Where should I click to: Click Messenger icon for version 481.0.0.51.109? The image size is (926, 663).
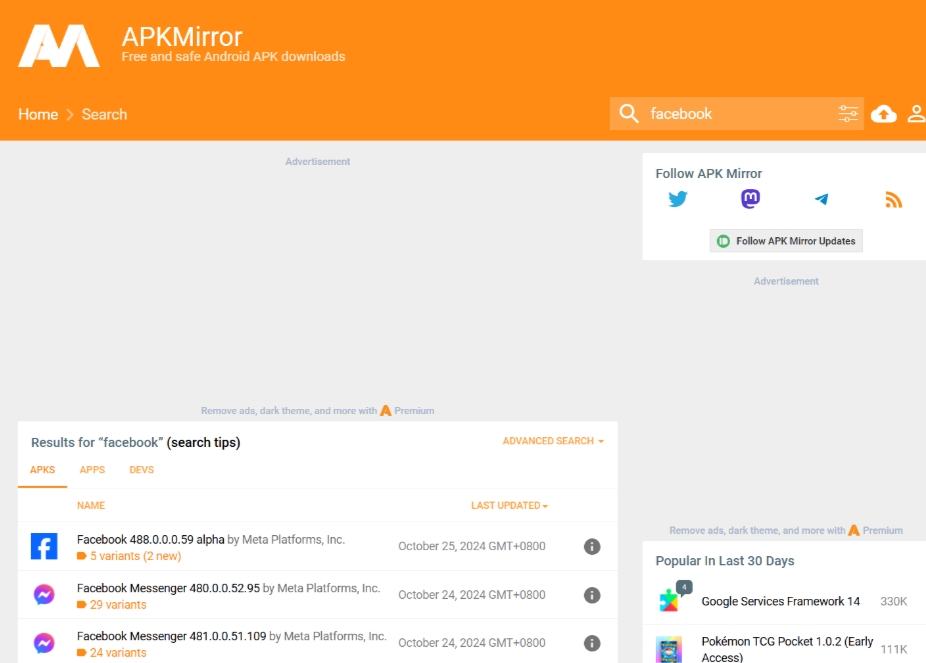(44, 643)
